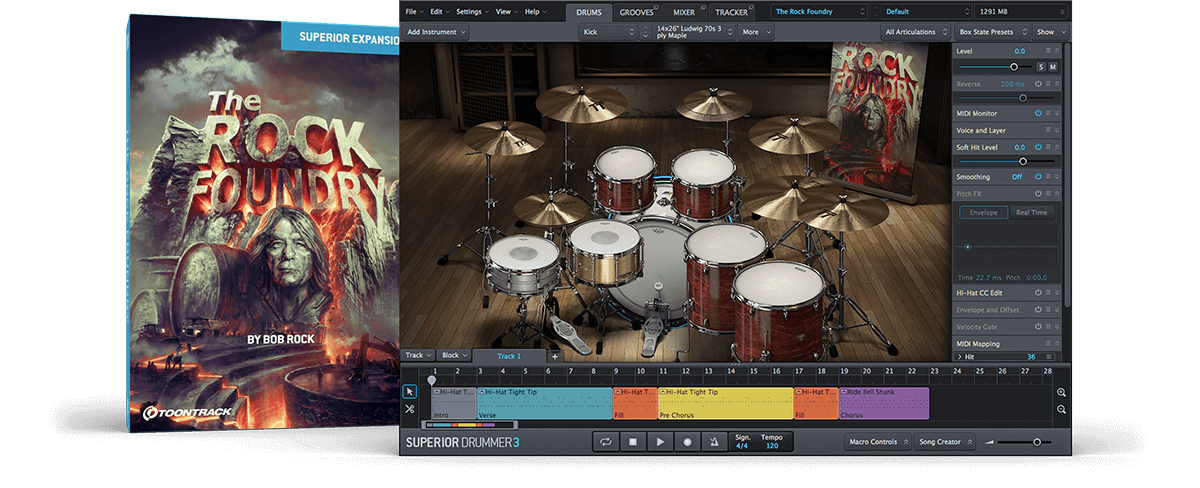Expand Voice and Layer section chevron

[1058, 130]
